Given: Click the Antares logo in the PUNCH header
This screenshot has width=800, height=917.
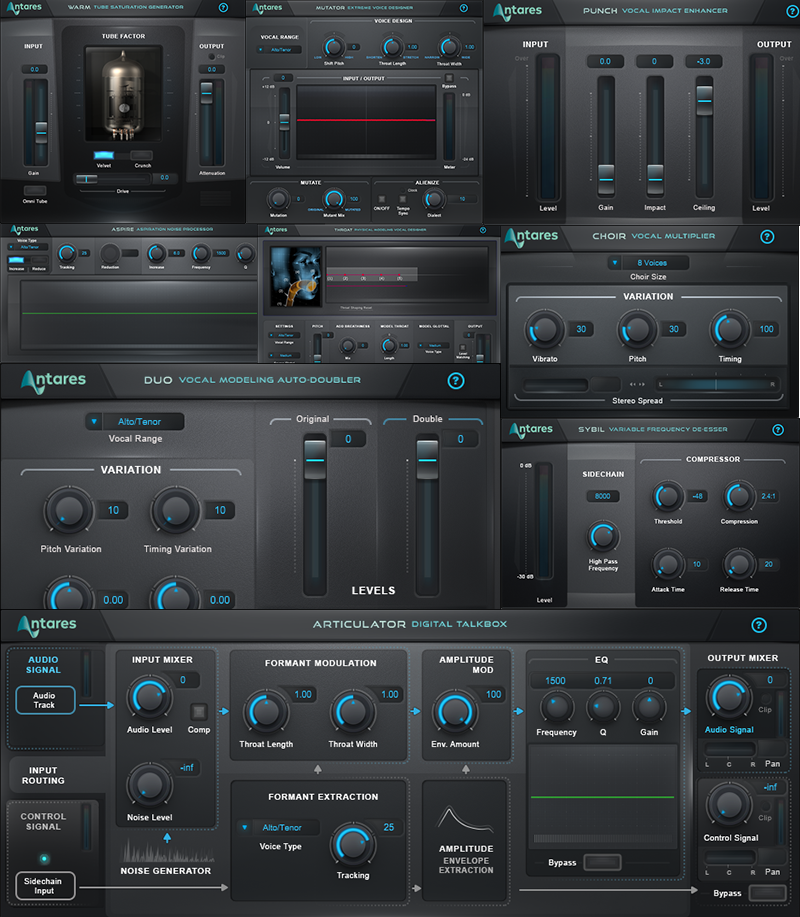Looking at the screenshot, I should coord(517,11).
